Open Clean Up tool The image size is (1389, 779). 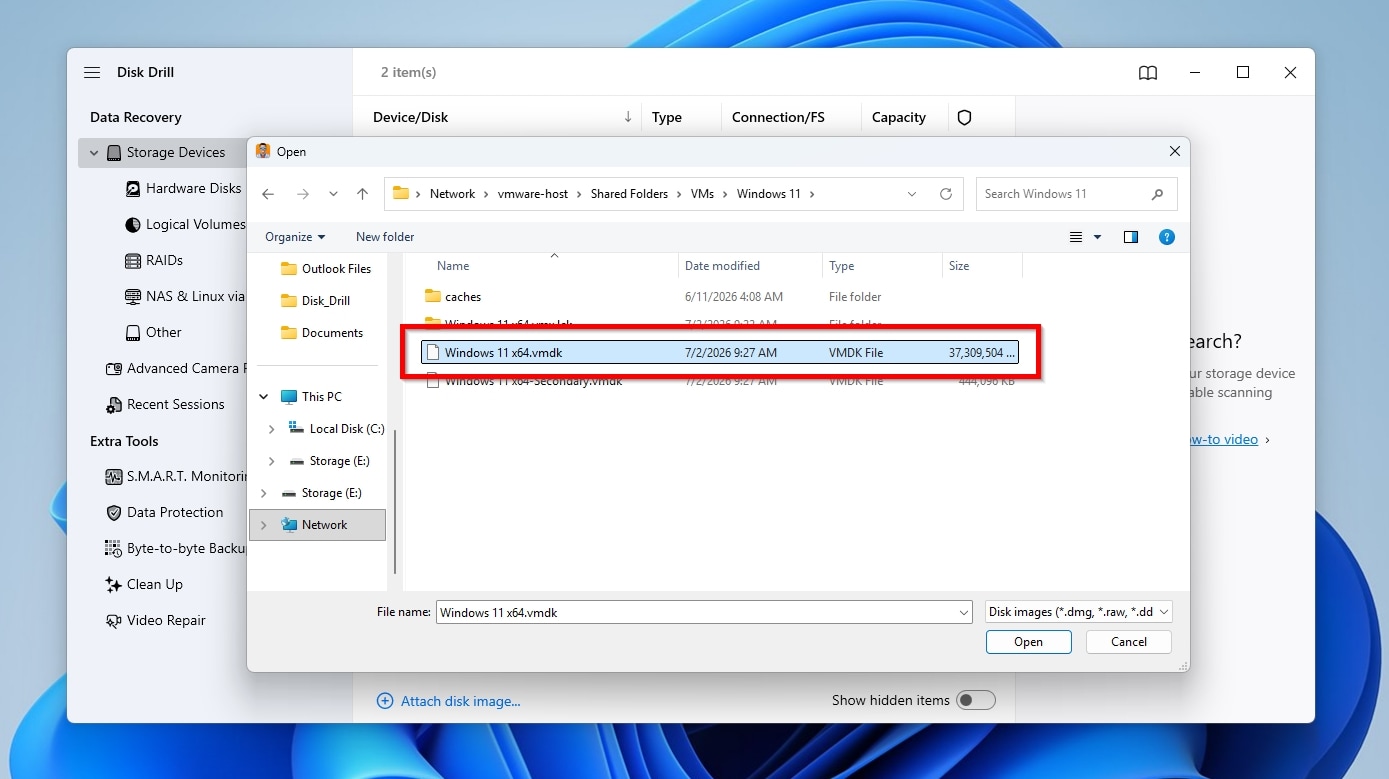pos(144,584)
